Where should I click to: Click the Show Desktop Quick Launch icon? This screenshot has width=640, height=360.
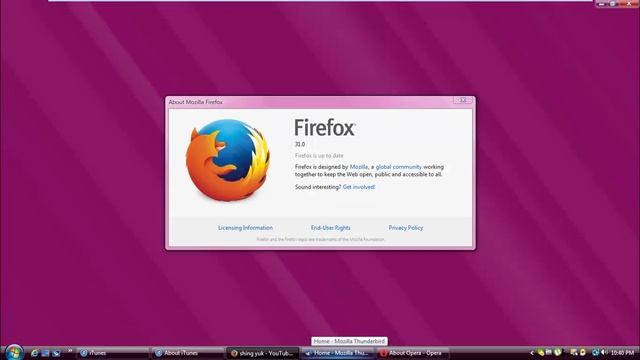(45, 353)
